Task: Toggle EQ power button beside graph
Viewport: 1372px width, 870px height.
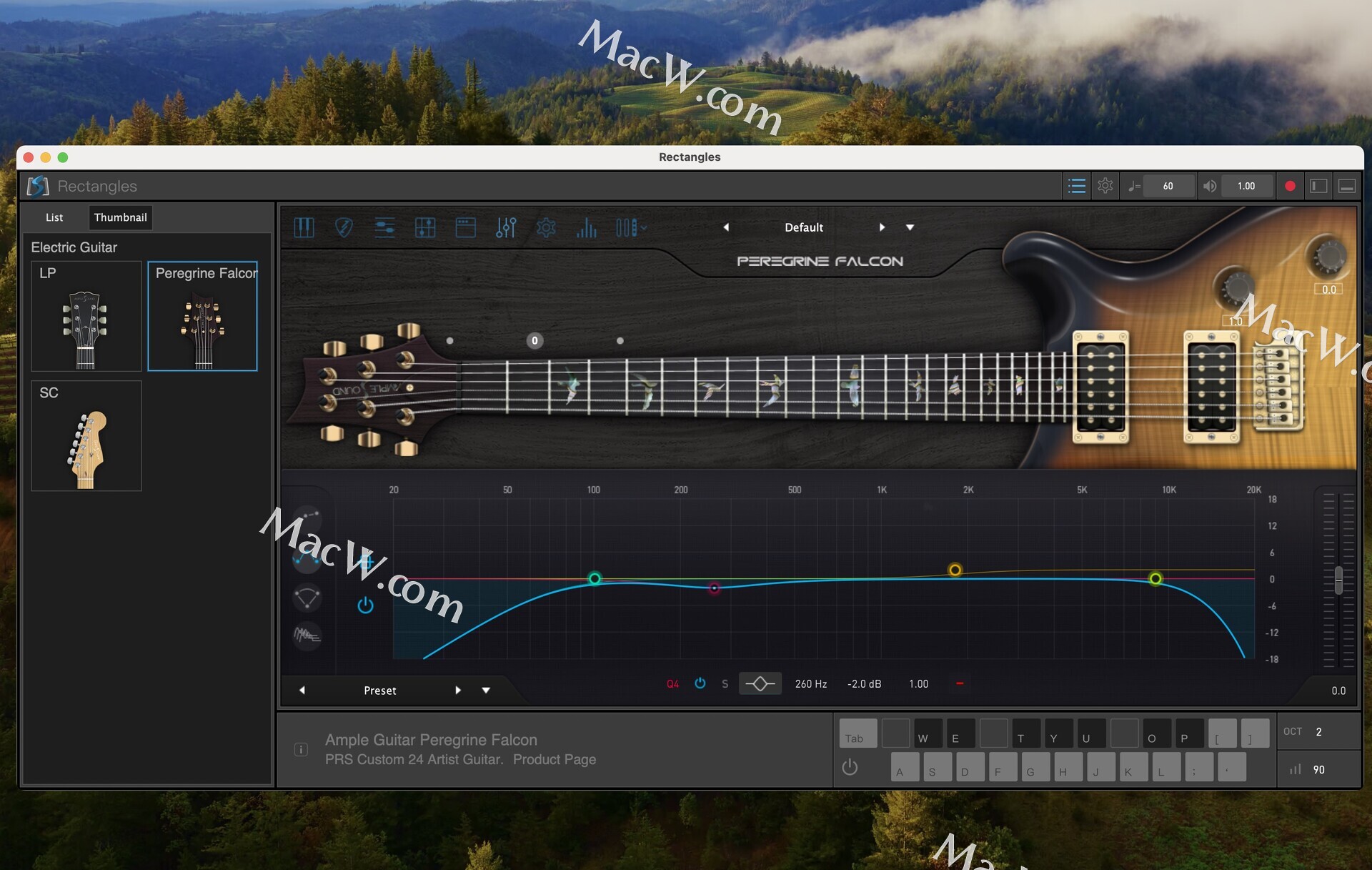Action: point(365,605)
